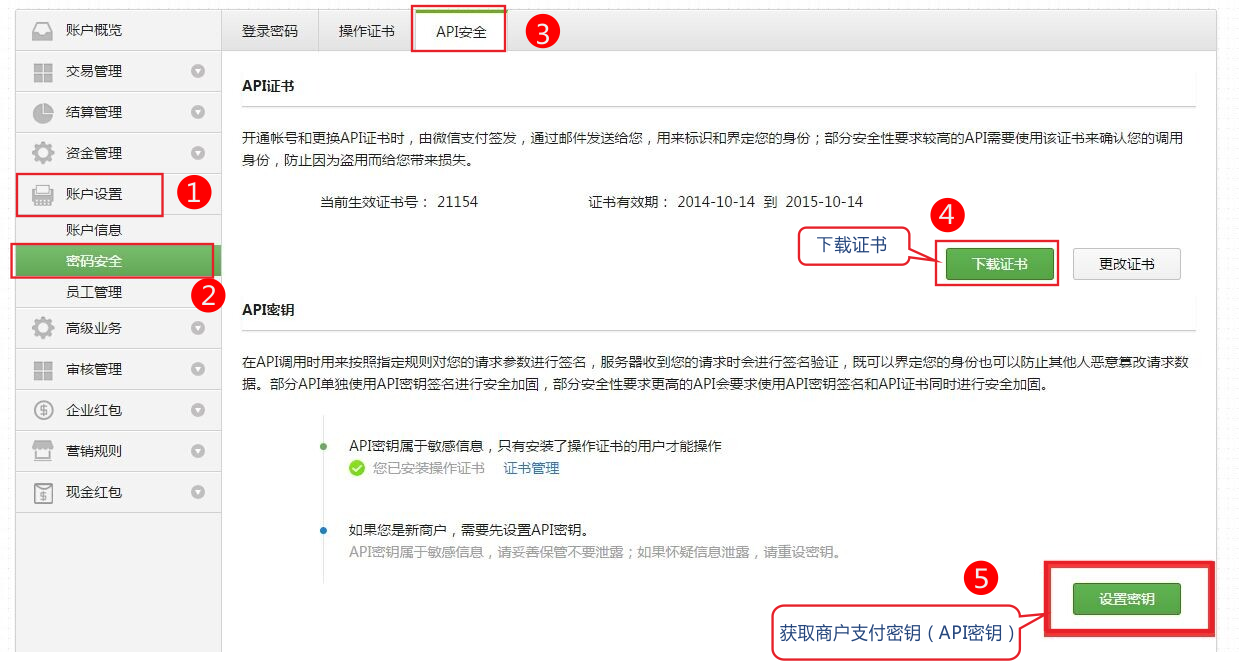Switch to the 登录密码 tab

269,31
